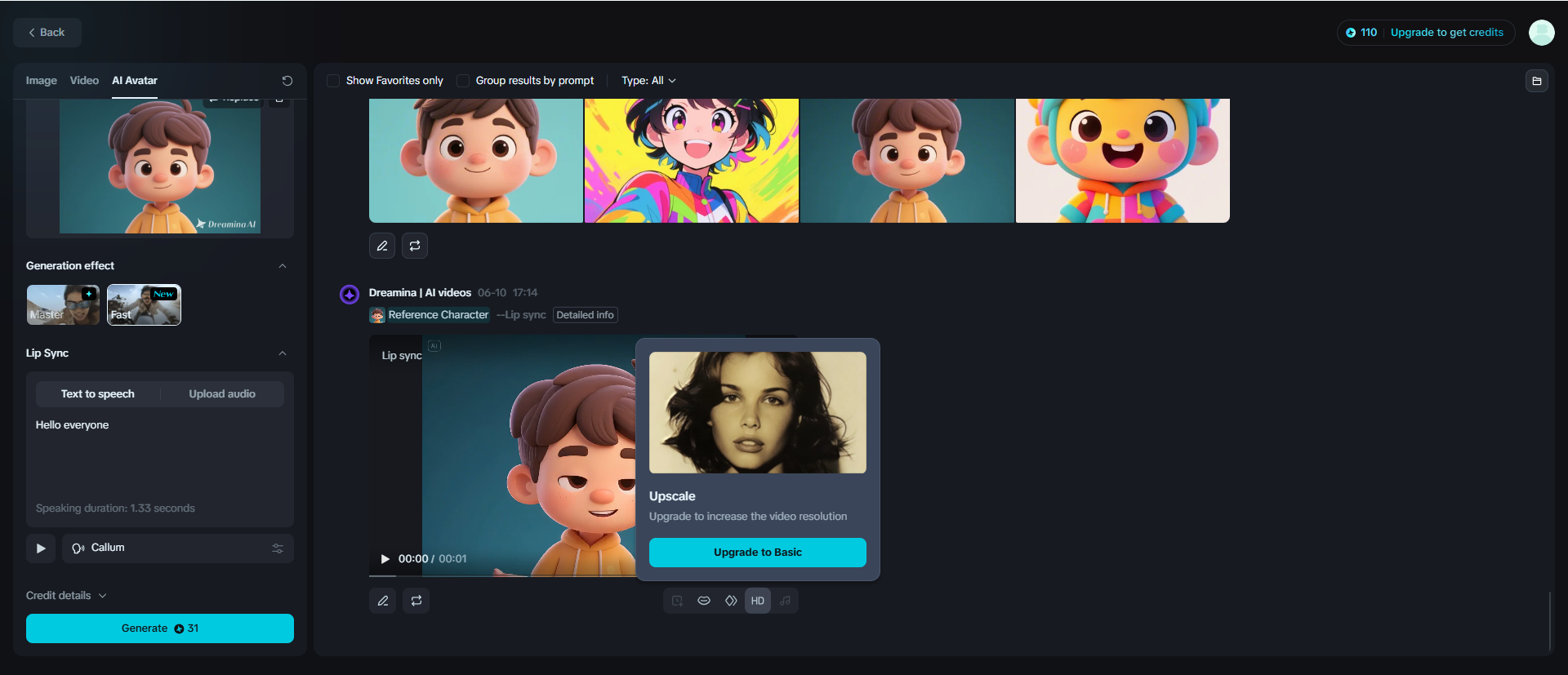1568x675 pixels.
Task: Select the Master generation effect
Action: coord(63,305)
